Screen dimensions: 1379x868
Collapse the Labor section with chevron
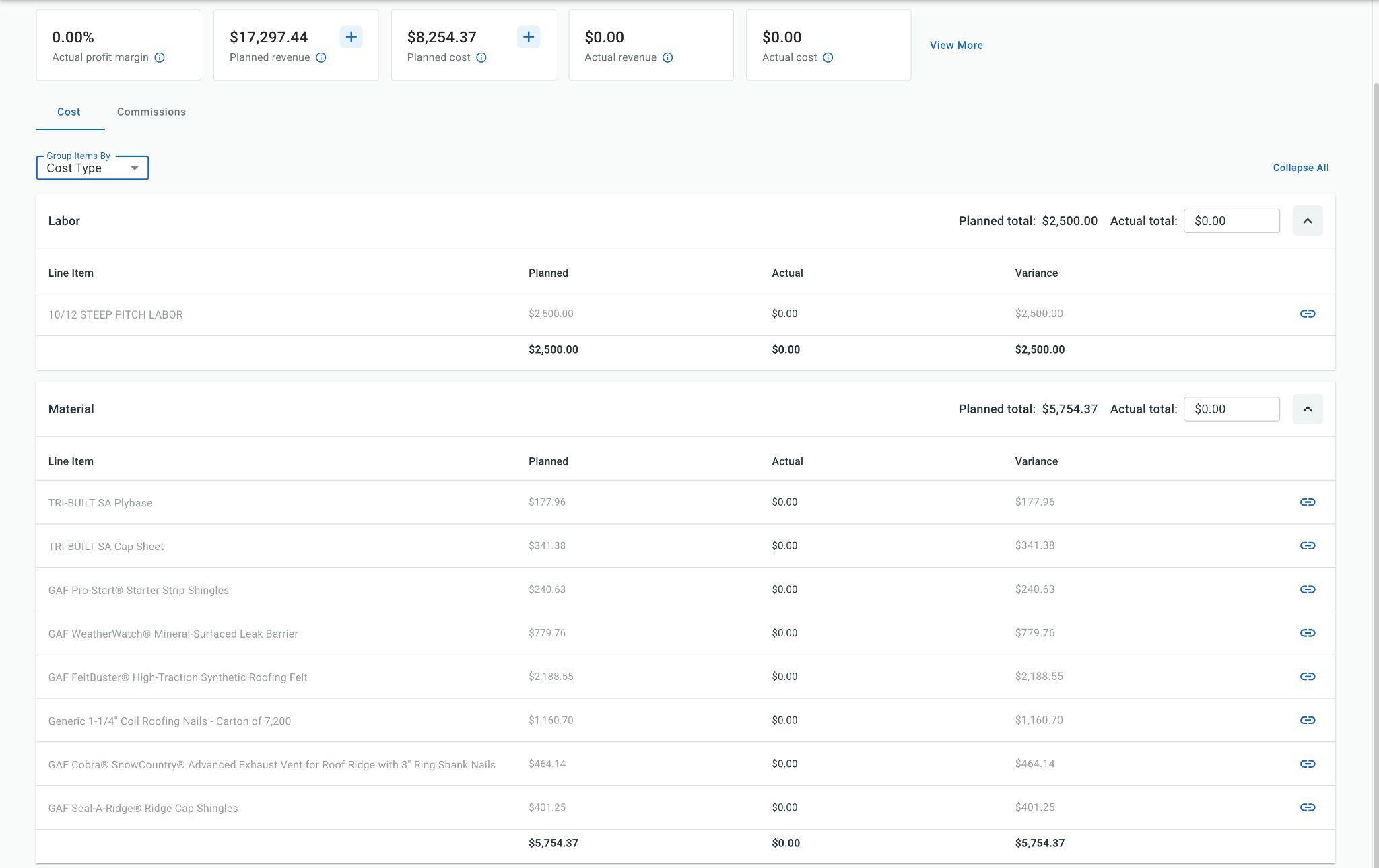tap(1307, 221)
